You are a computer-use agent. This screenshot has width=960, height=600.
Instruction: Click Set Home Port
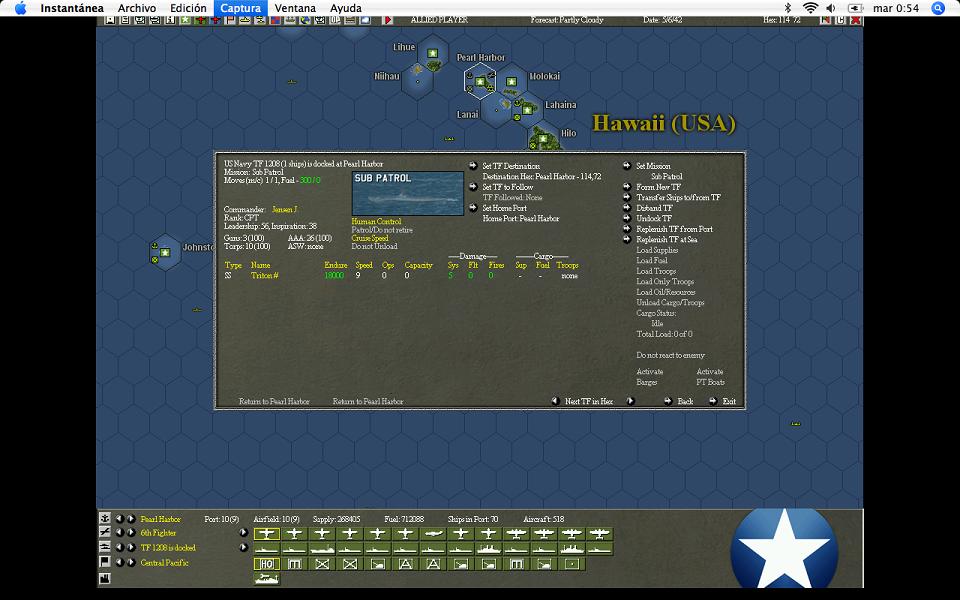[x=504, y=208]
